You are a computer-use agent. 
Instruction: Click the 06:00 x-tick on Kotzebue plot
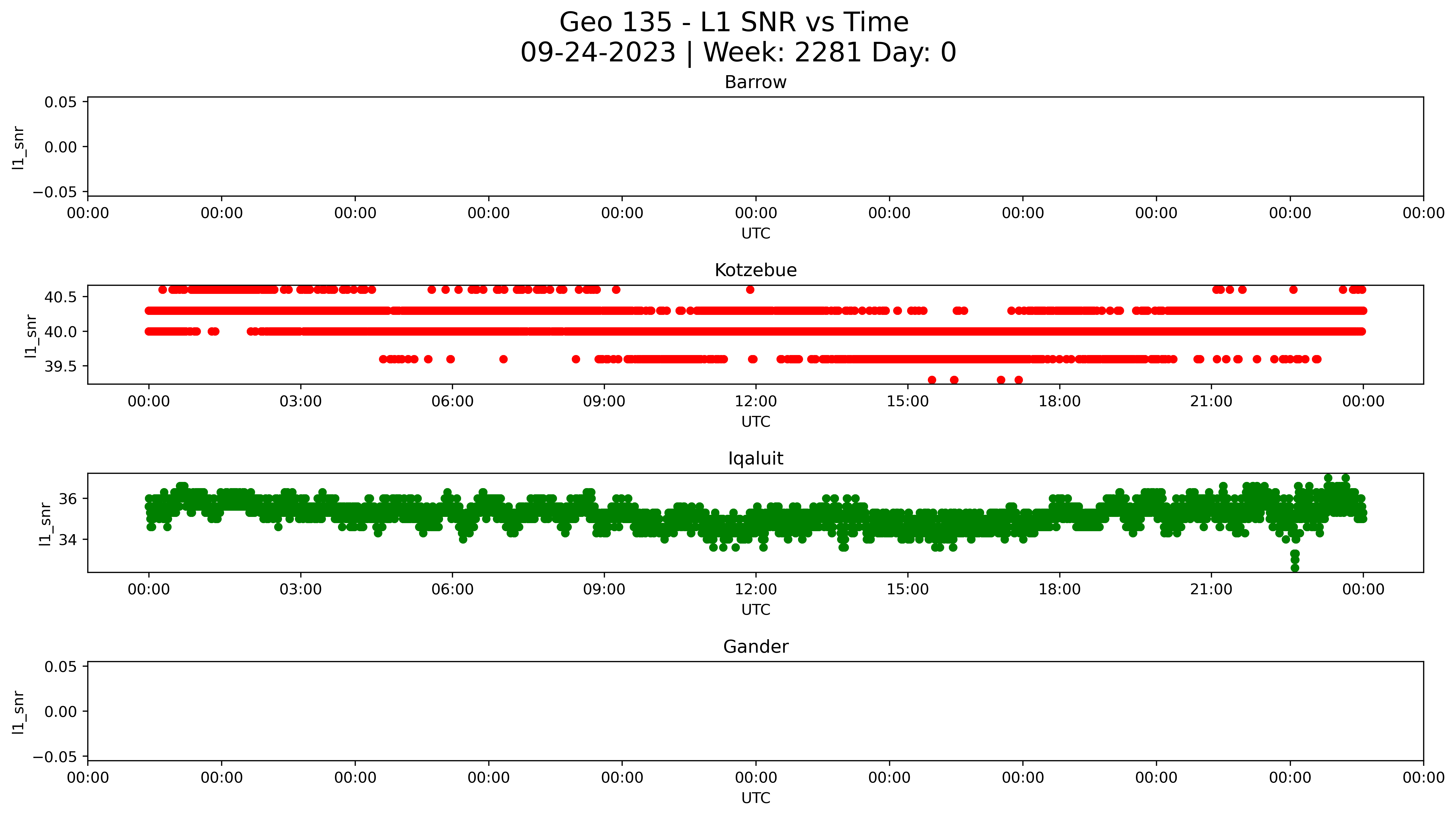[x=452, y=401]
